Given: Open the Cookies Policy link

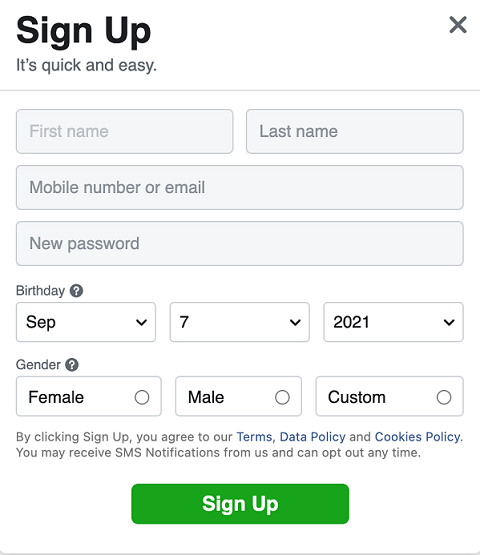Looking at the screenshot, I should (x=417, y=437).
